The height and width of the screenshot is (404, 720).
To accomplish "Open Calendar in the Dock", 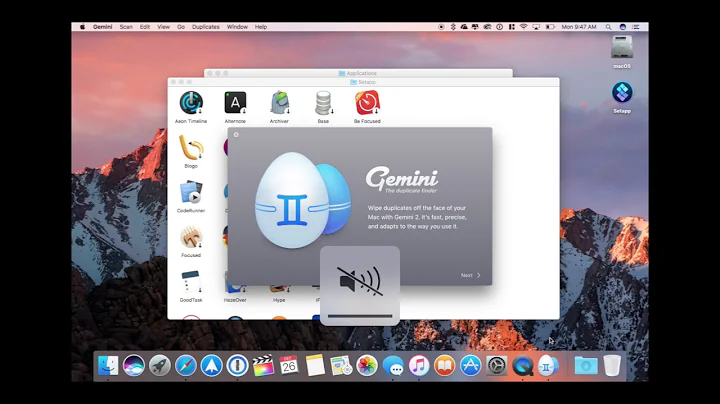I will 289,365.
